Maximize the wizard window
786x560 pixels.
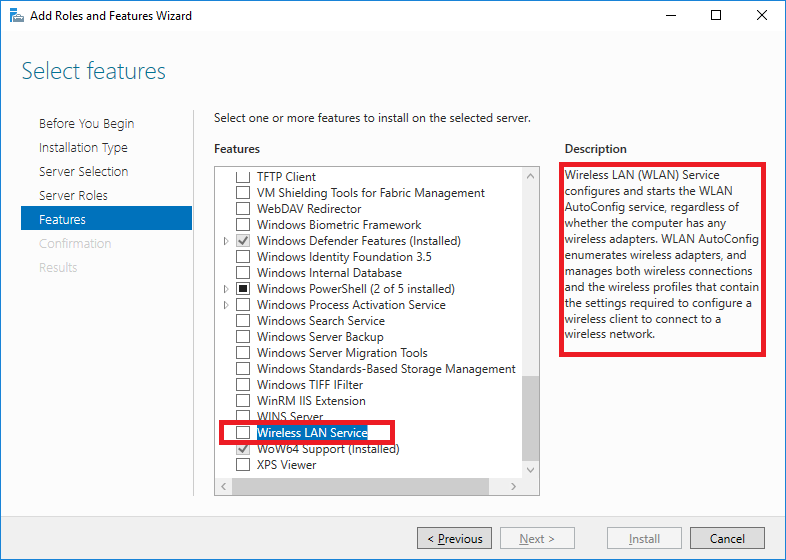point(716,15)
